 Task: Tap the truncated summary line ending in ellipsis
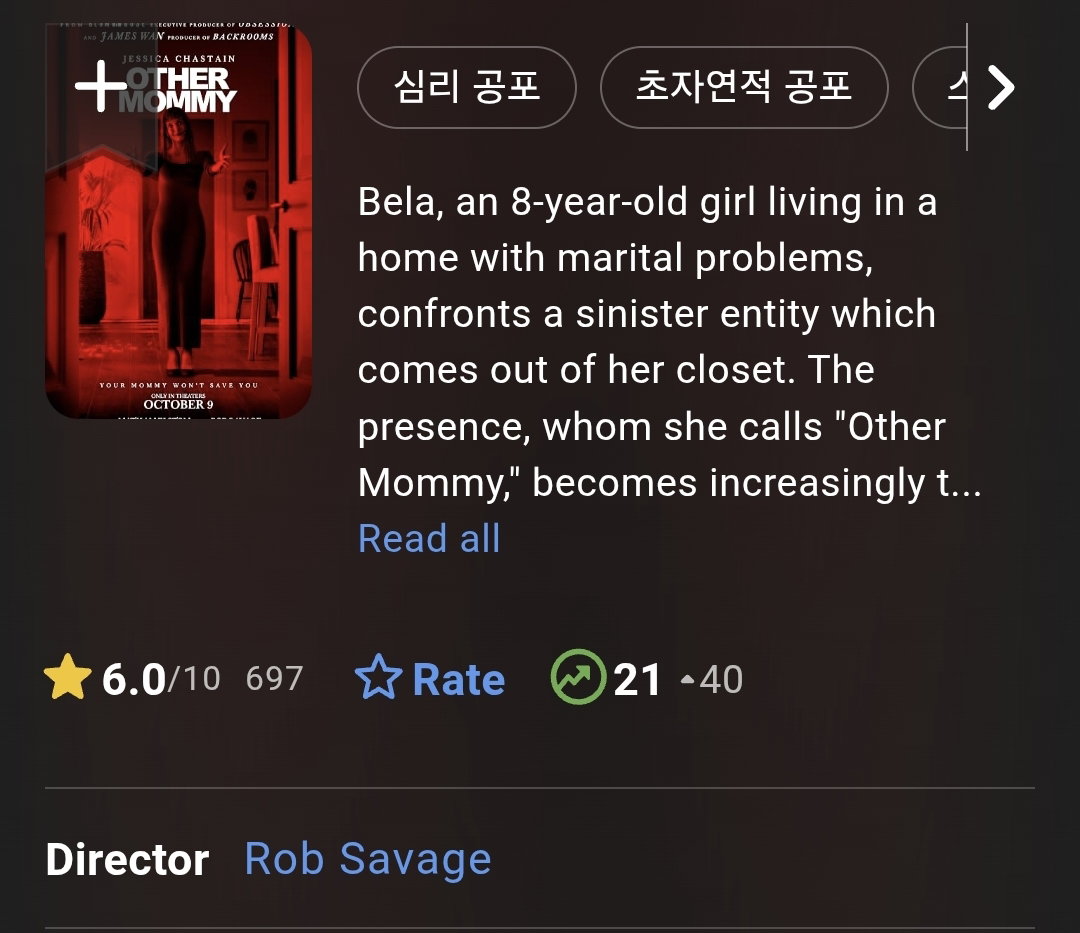pyautogui.click(x=669, y=483)
